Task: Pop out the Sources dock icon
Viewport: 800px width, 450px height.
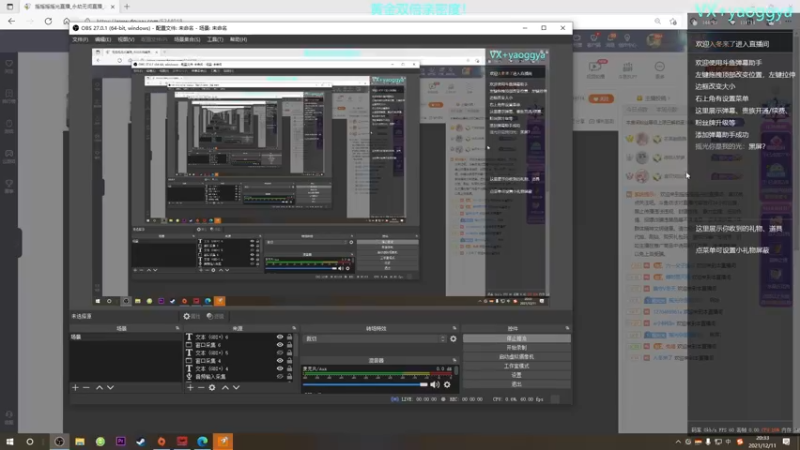Action: (x=294, y=329)
